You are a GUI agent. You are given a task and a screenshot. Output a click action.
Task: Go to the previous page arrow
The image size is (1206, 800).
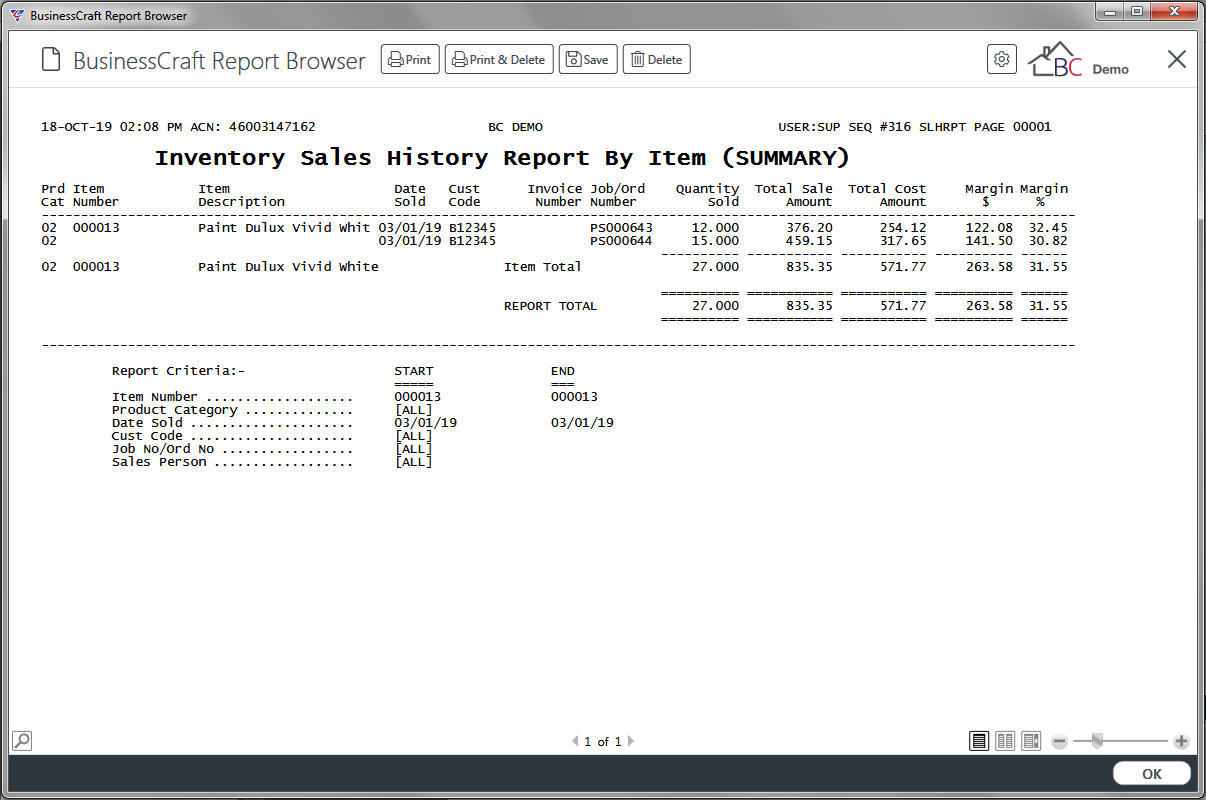[x=575, y=741]
